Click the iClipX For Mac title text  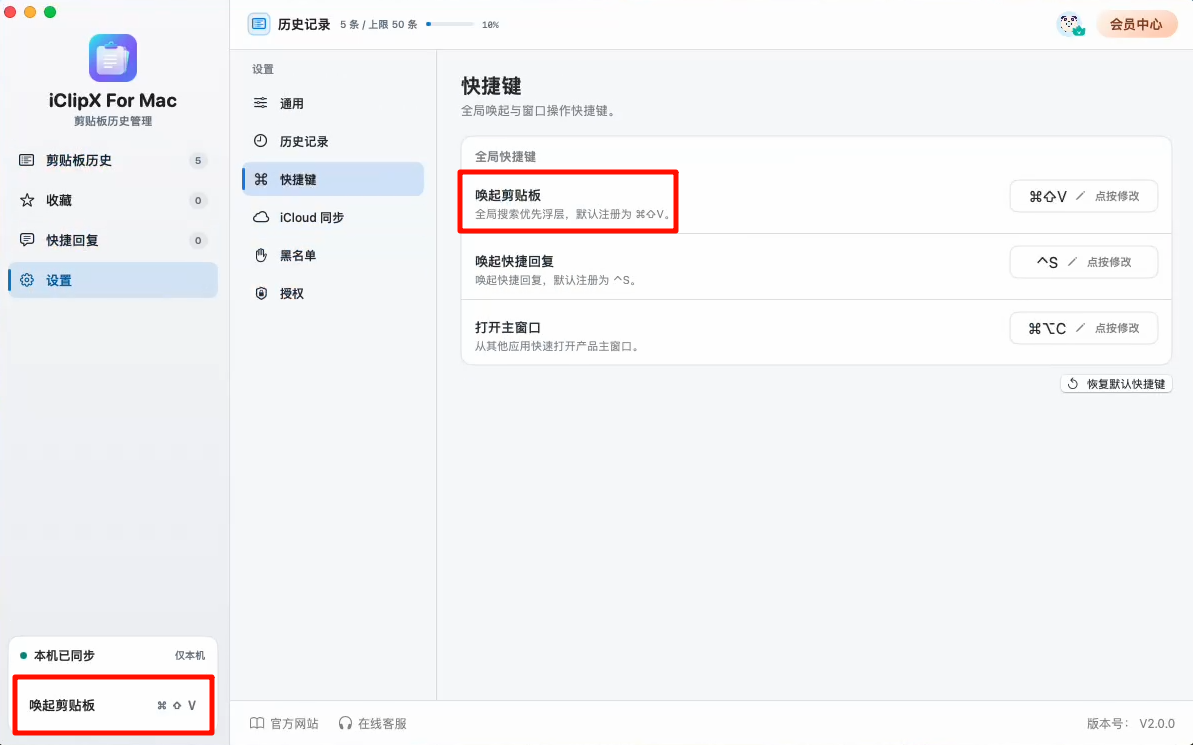tap(113, 100)
